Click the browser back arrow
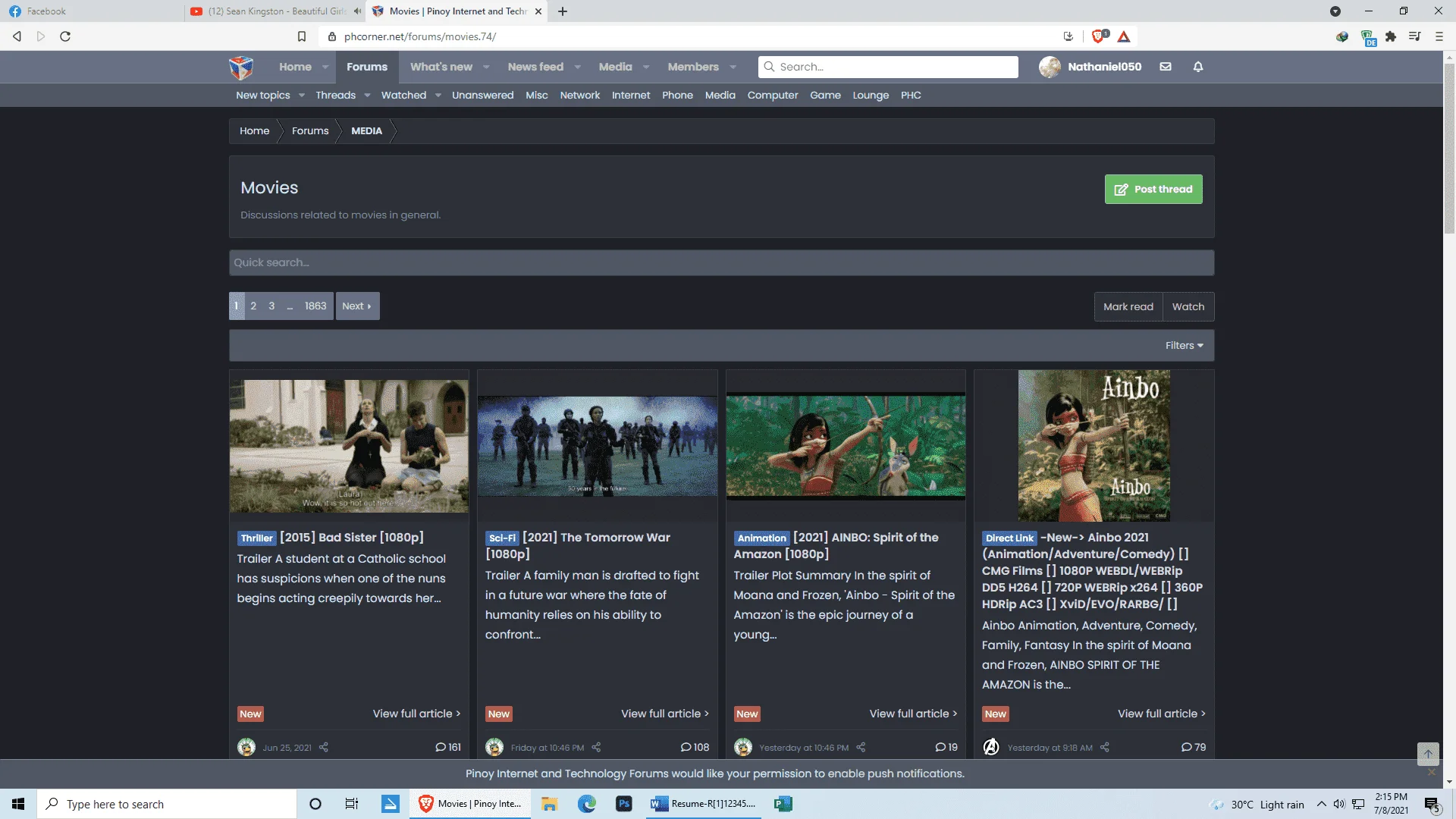This screenshot has height=819, width=1456. click(x=17, y=36)
